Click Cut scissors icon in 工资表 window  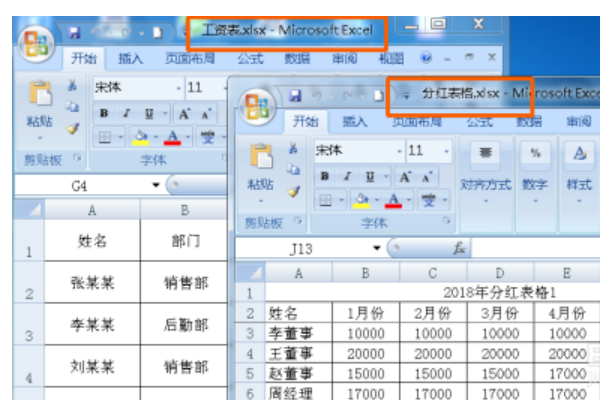[x=72, y=85]
